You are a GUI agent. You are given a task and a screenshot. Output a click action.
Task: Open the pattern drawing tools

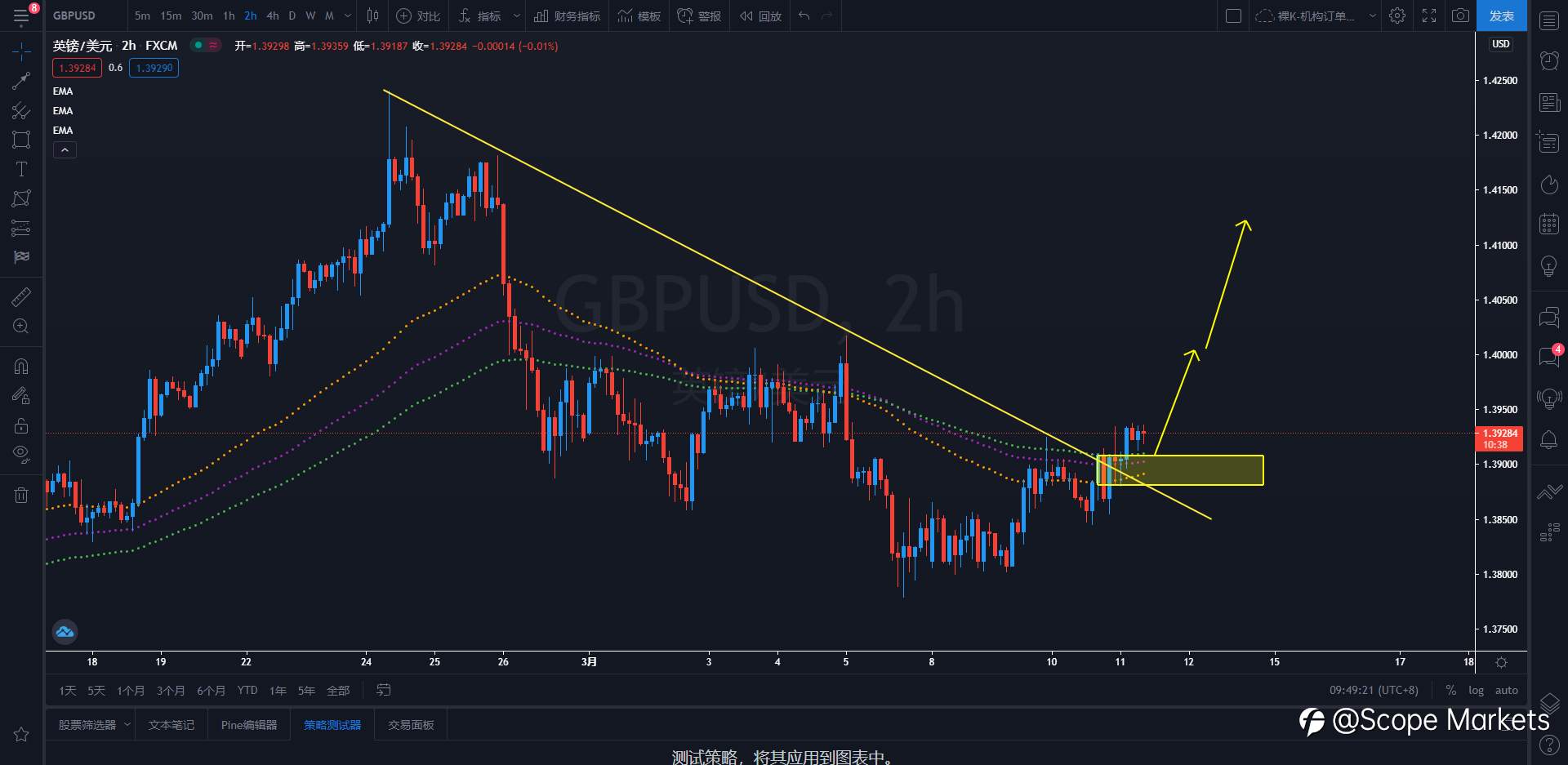pyautogui.click(x=21, y=198)
